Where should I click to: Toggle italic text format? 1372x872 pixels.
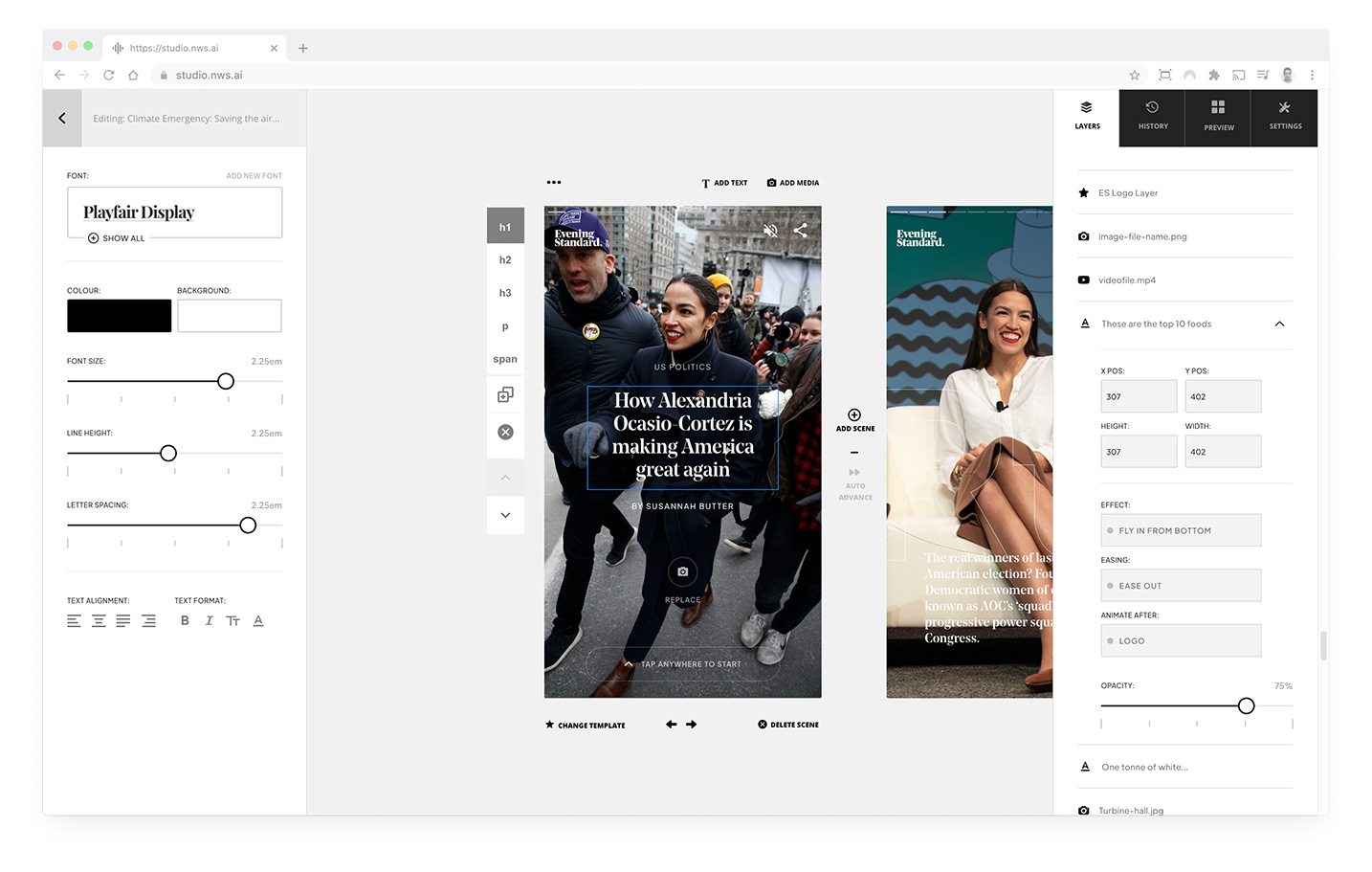pos(209,621)
